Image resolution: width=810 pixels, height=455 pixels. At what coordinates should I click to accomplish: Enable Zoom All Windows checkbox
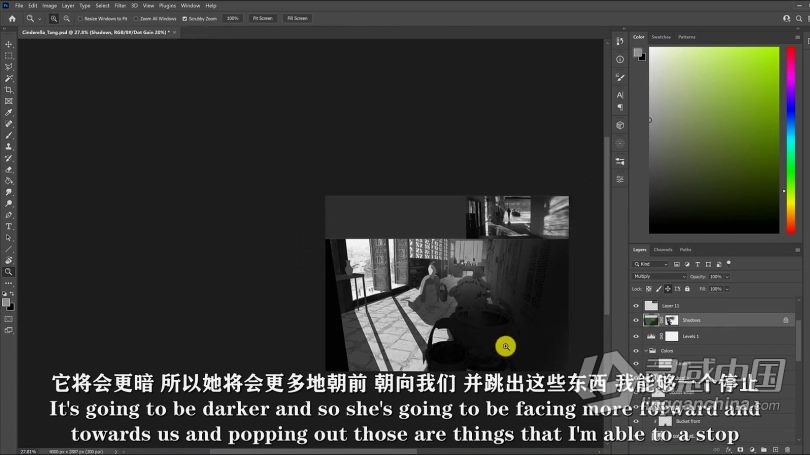pos(136,19)
